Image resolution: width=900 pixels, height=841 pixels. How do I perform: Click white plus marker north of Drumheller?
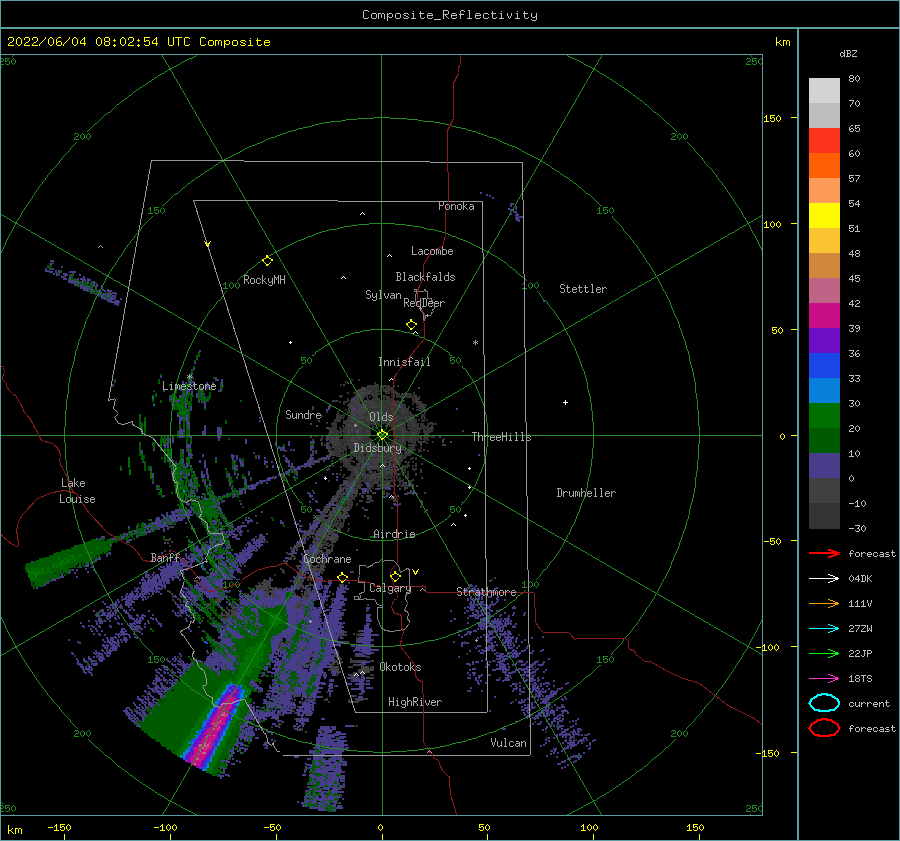[565, 402]
